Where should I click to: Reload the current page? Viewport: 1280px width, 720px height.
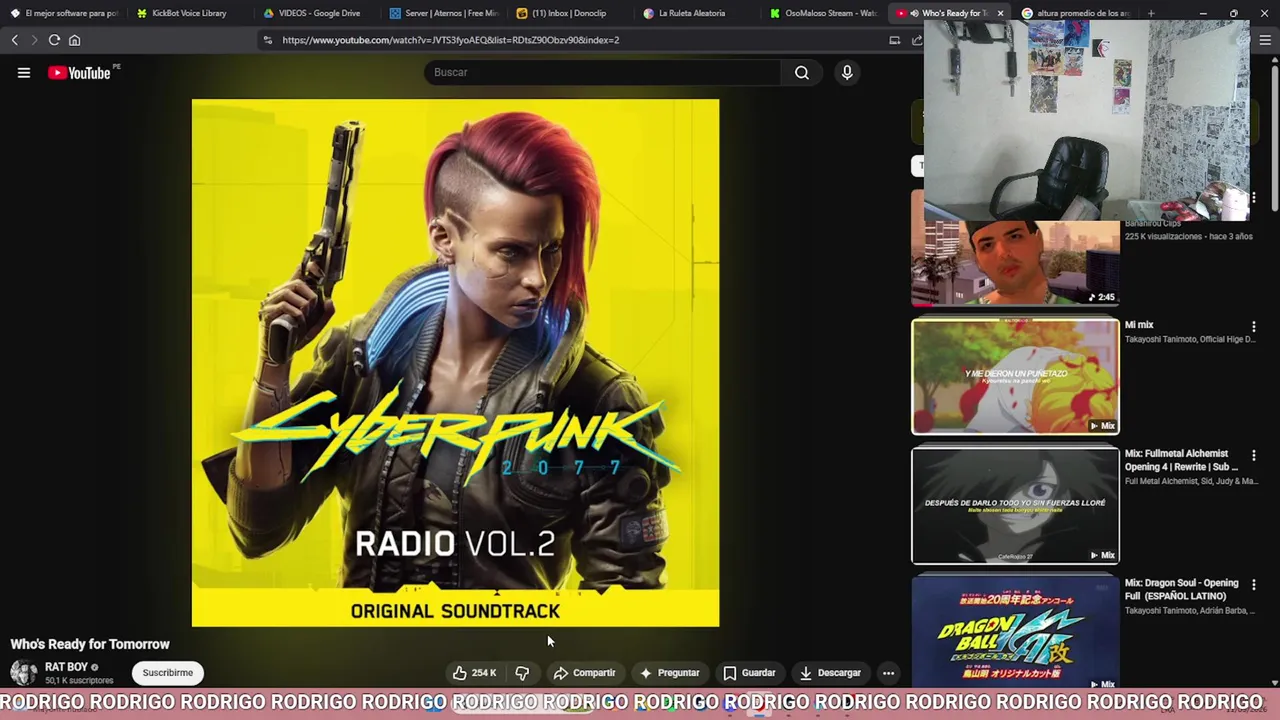[54, 40]
